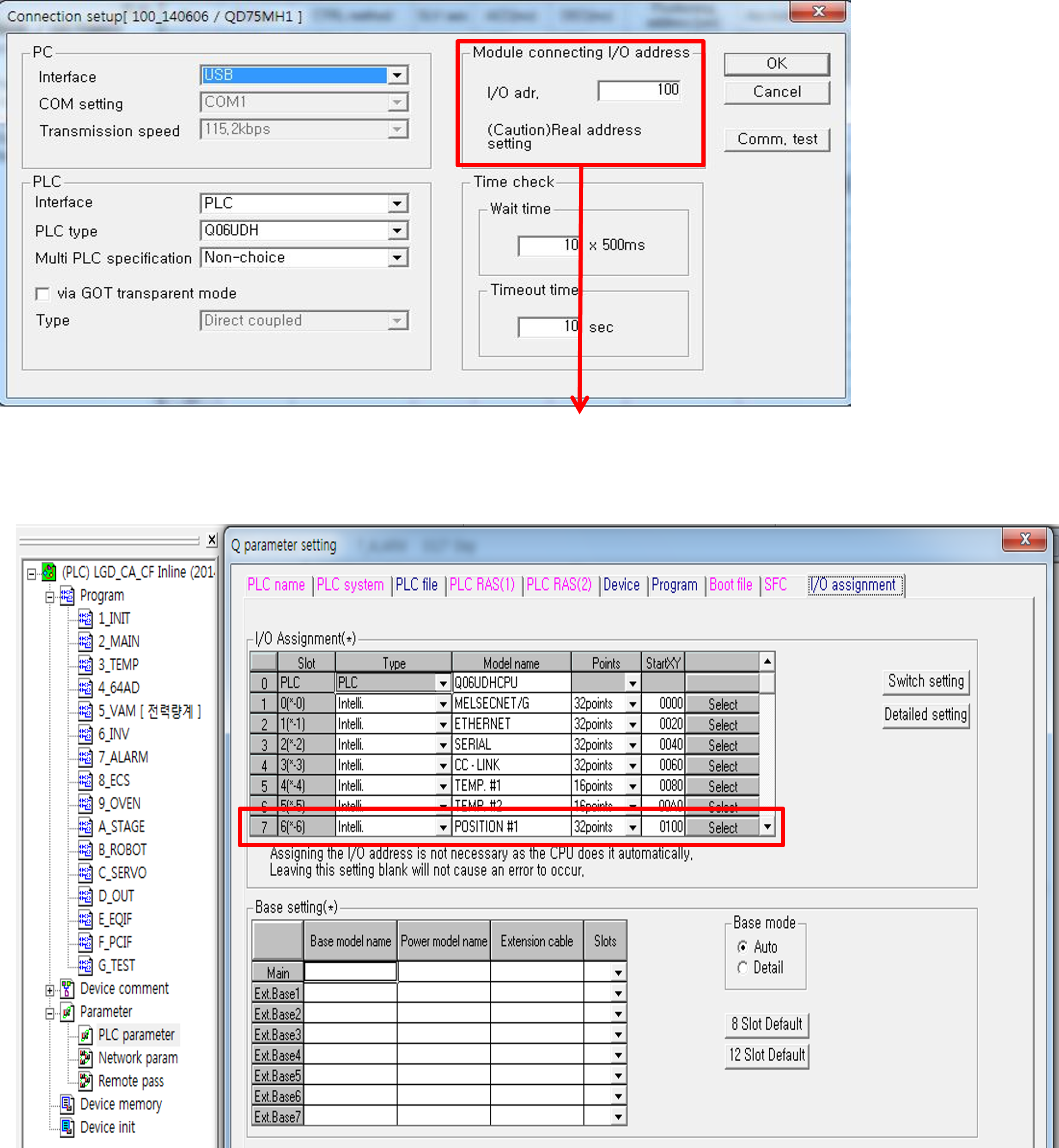Open the PLC type Q06UDH dropdown
Image resolution: width=1059 pixels, height=1148 pixels.
pyautogui.click(x=397, y=230)
